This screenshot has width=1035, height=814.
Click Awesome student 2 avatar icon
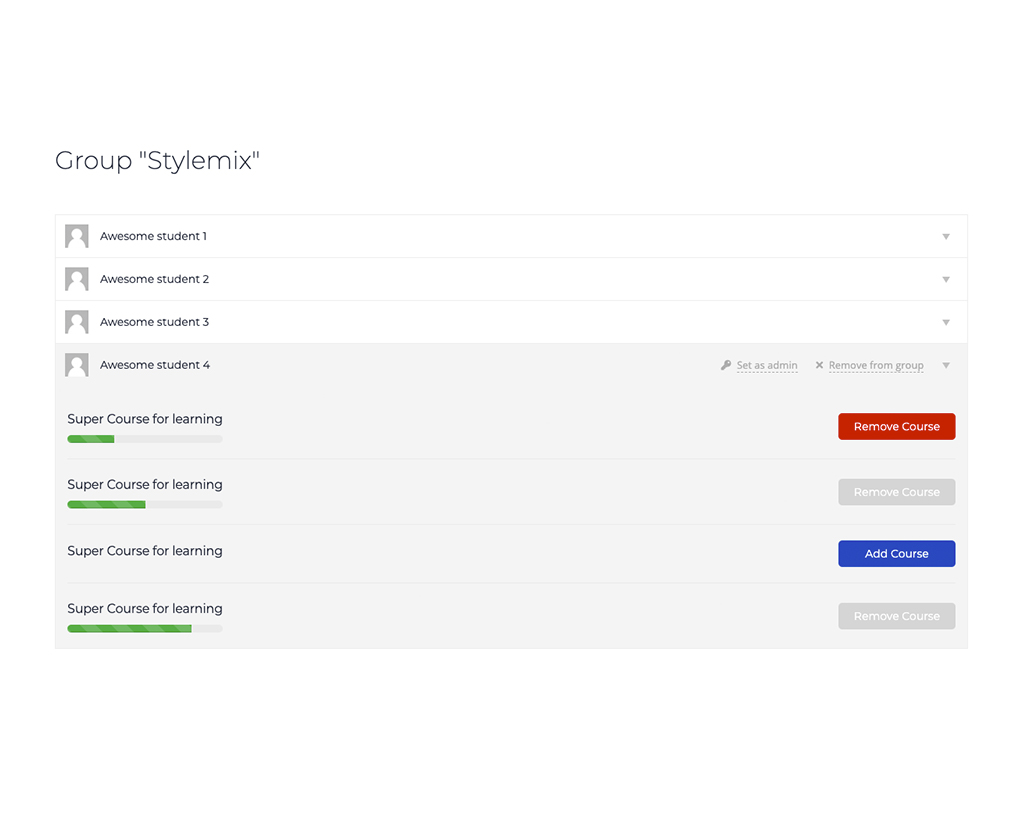click(x=77, y=279)
